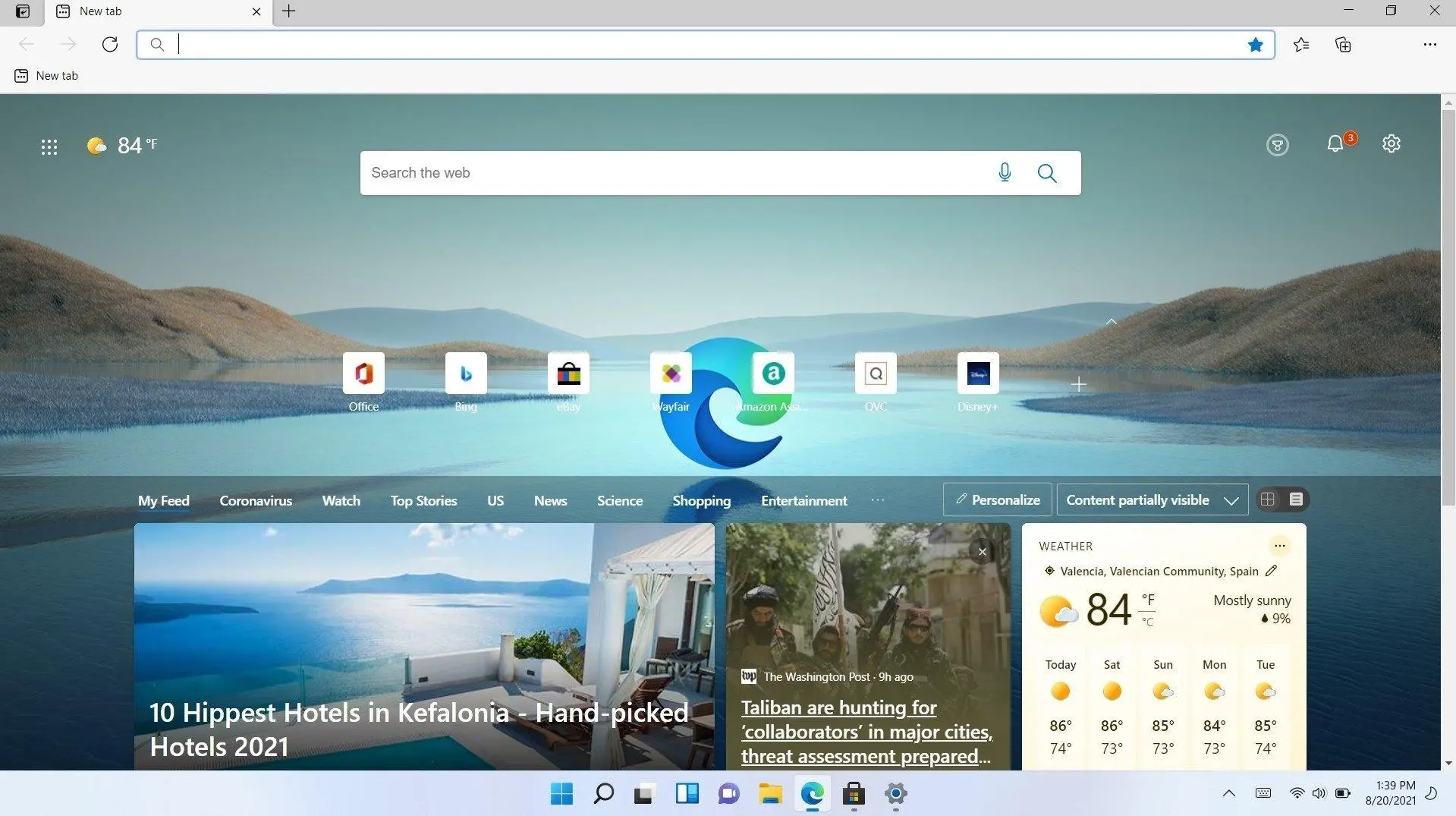Close the New tab browser tab

[x=256, y=11]
